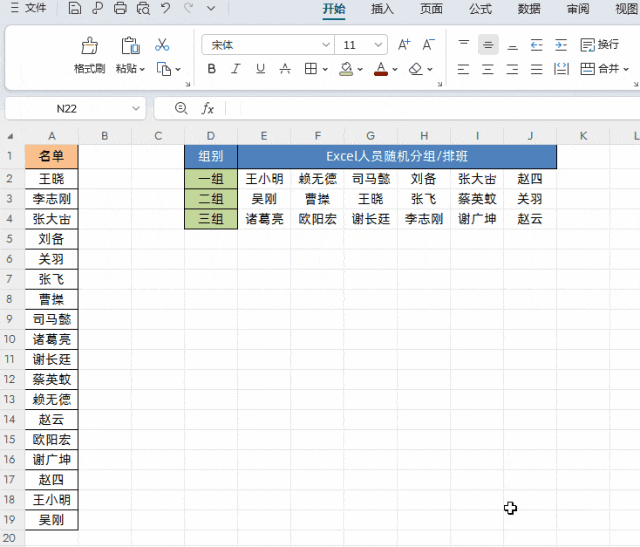640x547 pixels.
Task: Click the 合并 merge cells button
Action: pyautogui.click(x=599, y=69)
